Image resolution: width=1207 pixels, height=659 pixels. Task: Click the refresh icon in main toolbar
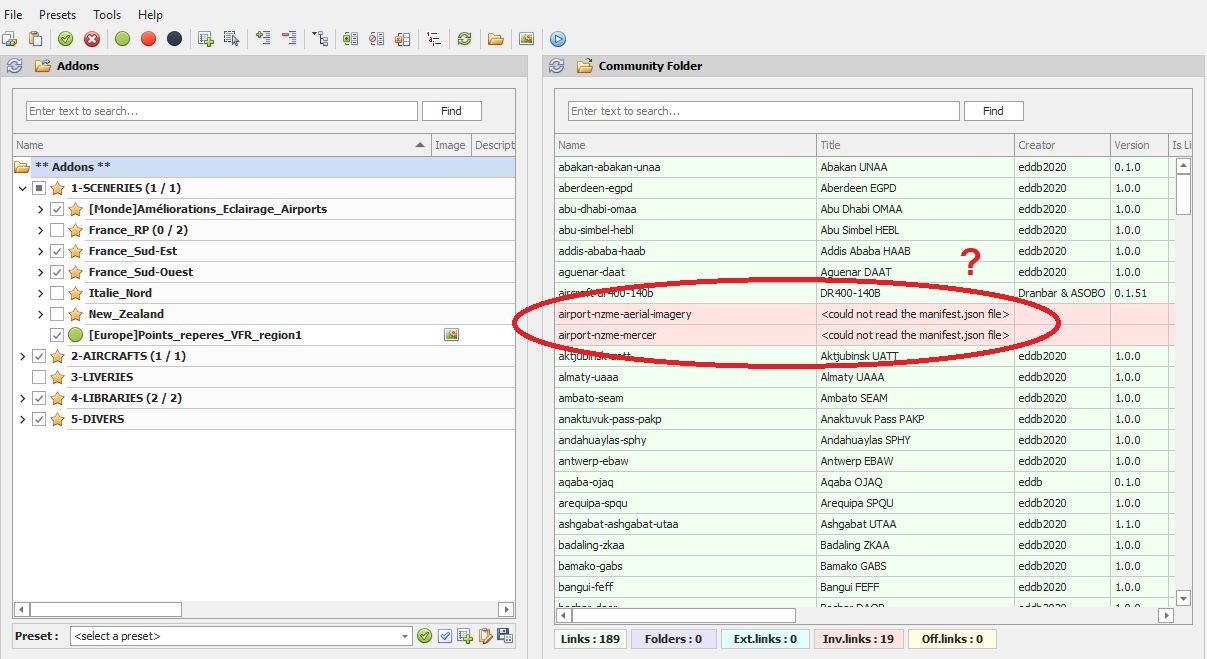(x=464, y=39)
